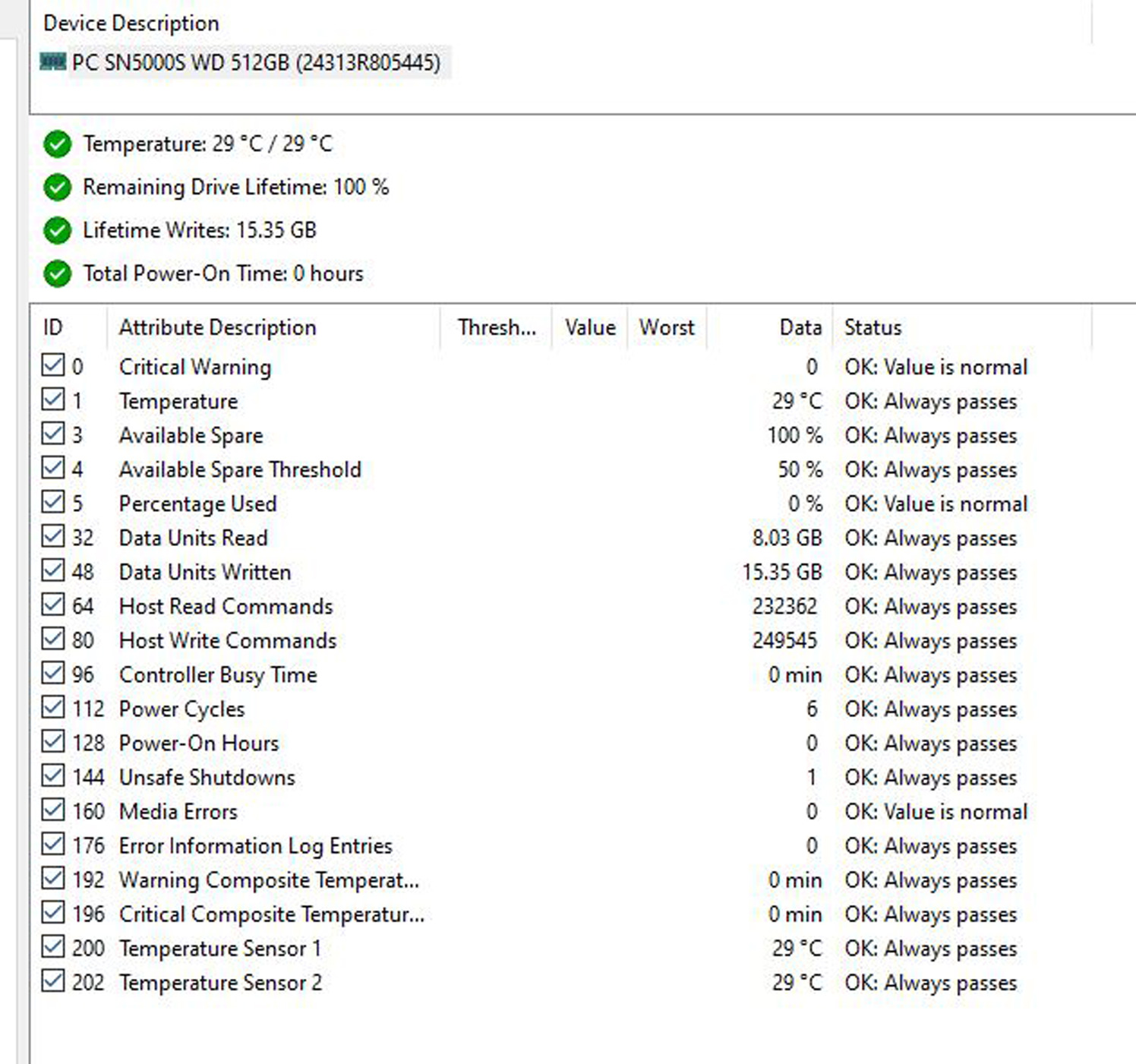Click the Thresh... column header
Screen dimensions: 1136x1064
[x=496, y=327]
